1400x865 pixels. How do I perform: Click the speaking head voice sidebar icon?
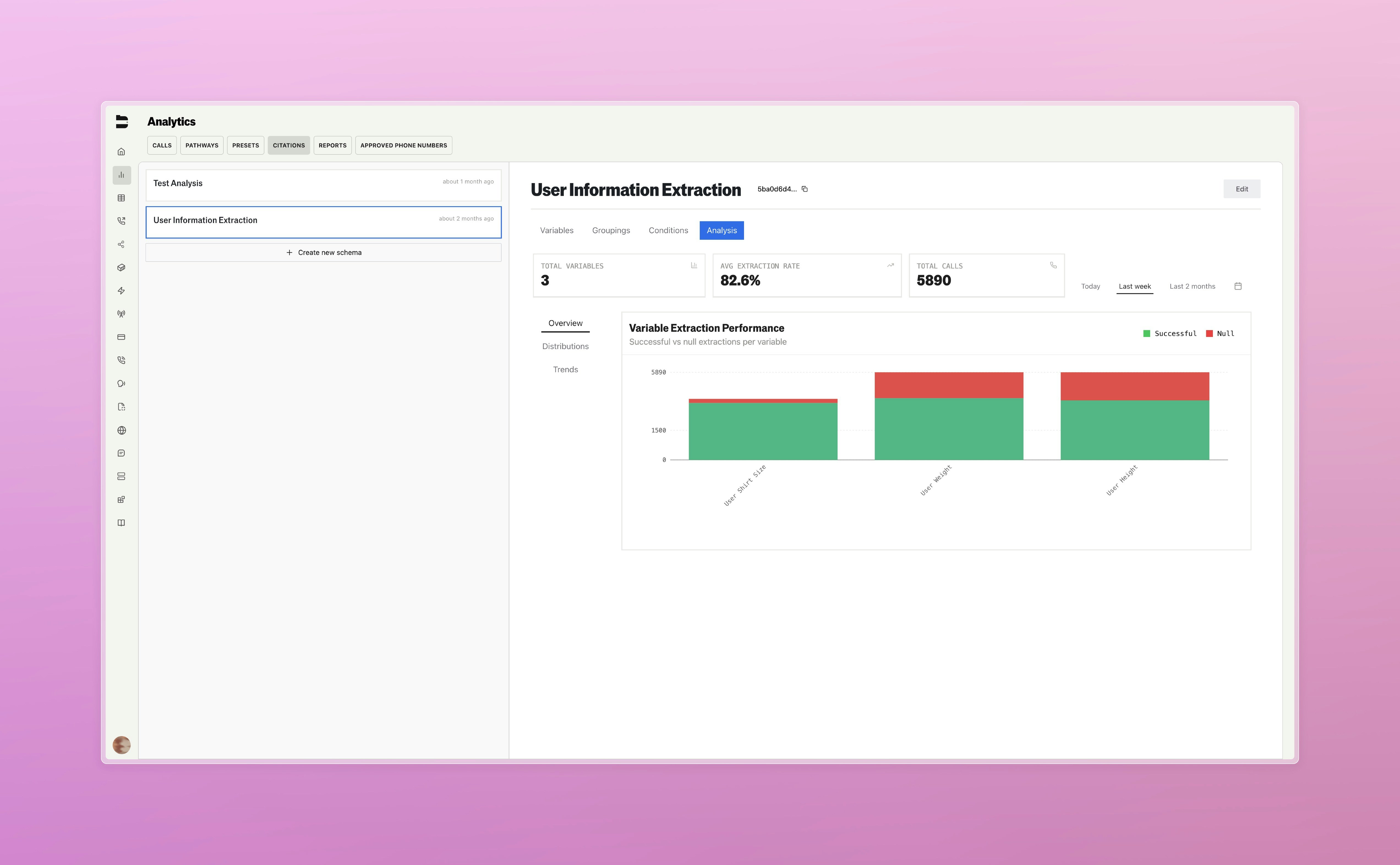click(x=121, y=384)
